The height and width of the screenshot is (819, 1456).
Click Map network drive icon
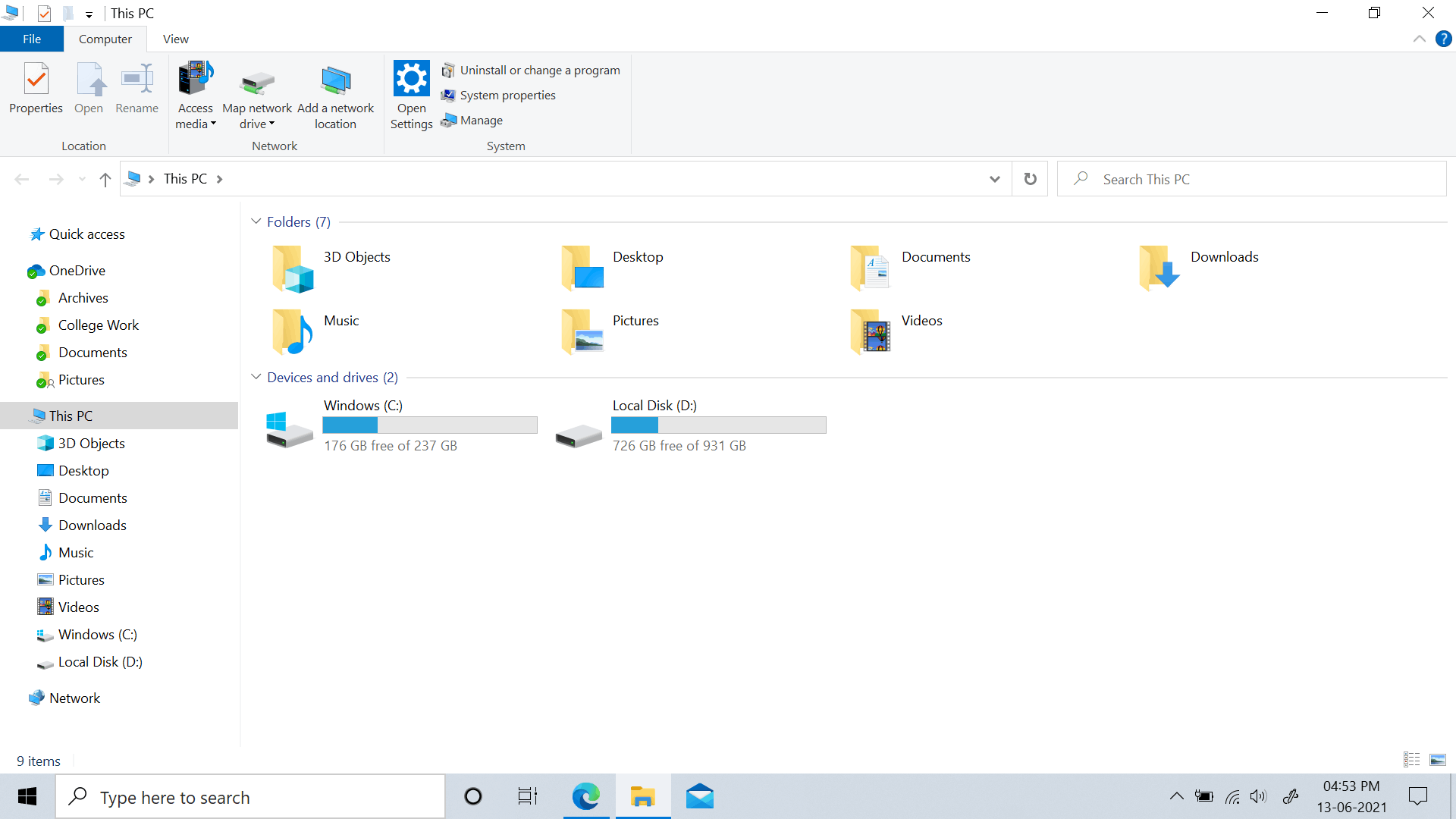tap(256, 83)
